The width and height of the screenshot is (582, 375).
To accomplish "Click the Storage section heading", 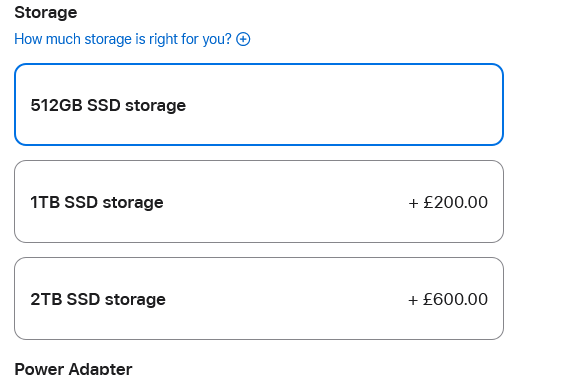I will click(46, 13).
